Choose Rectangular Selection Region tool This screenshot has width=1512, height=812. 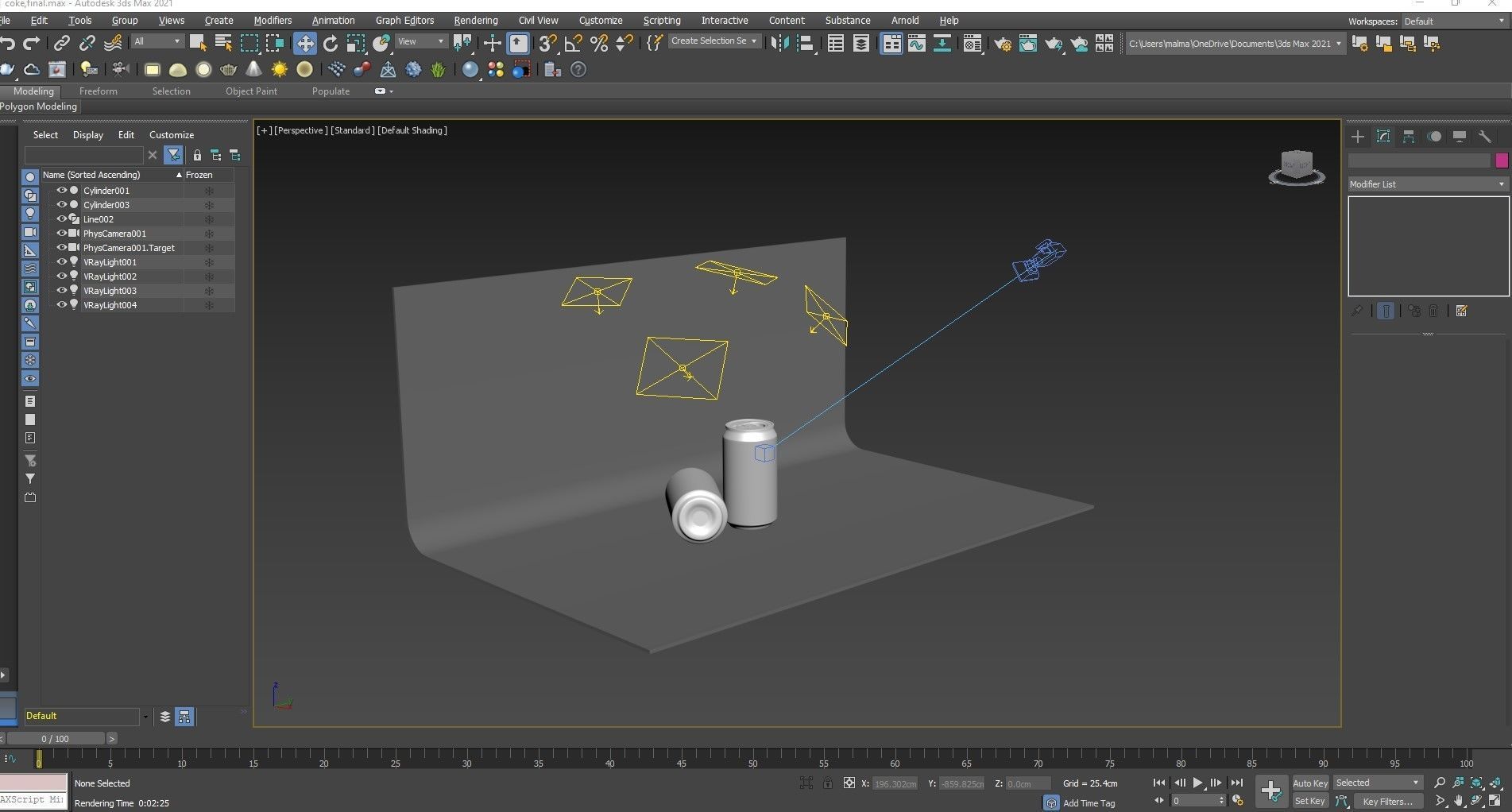pos(249,43)
